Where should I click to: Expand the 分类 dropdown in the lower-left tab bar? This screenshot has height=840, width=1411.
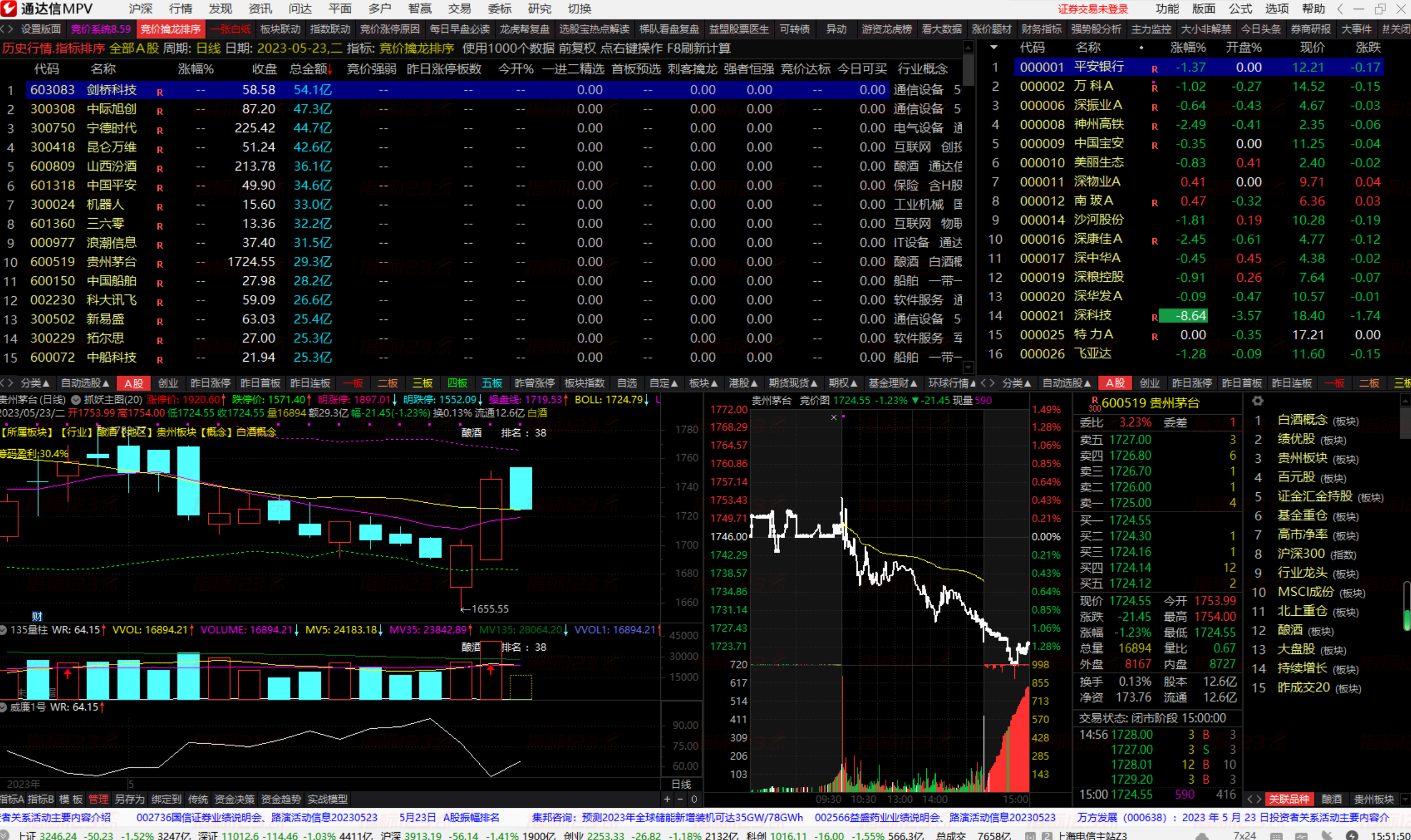(x=35, y=383)
